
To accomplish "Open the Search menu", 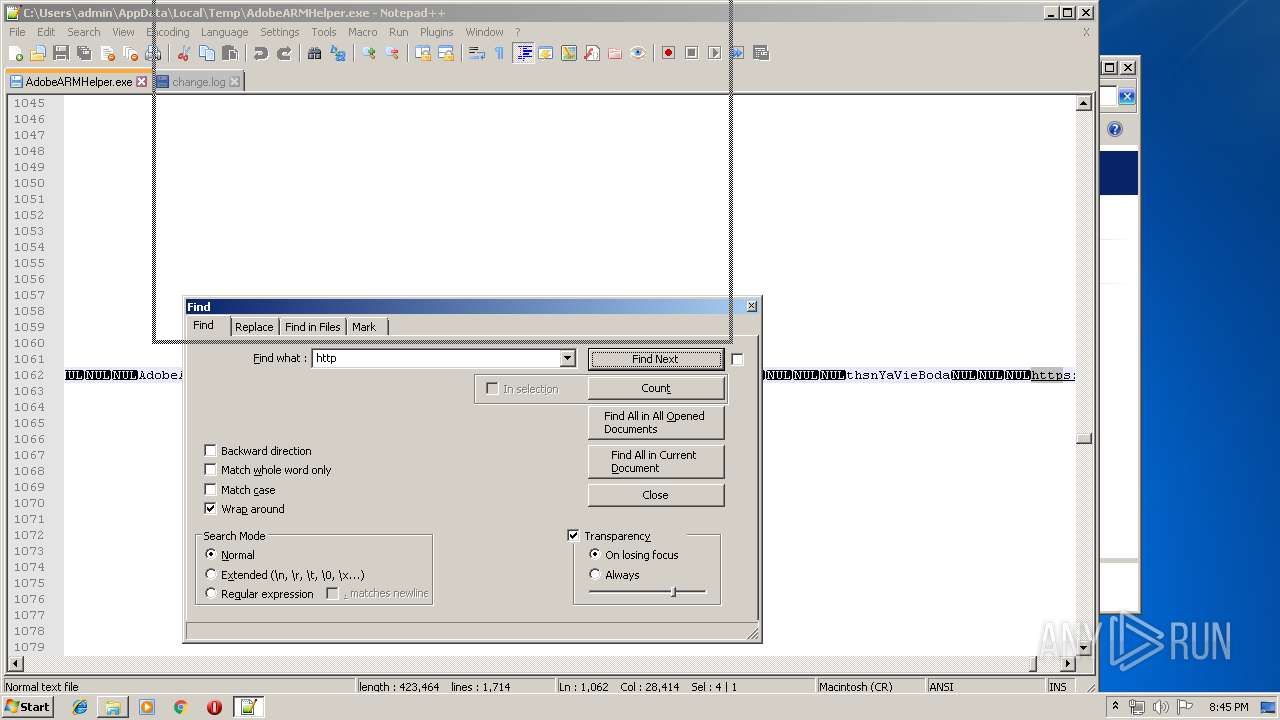I will click(84, 32).
